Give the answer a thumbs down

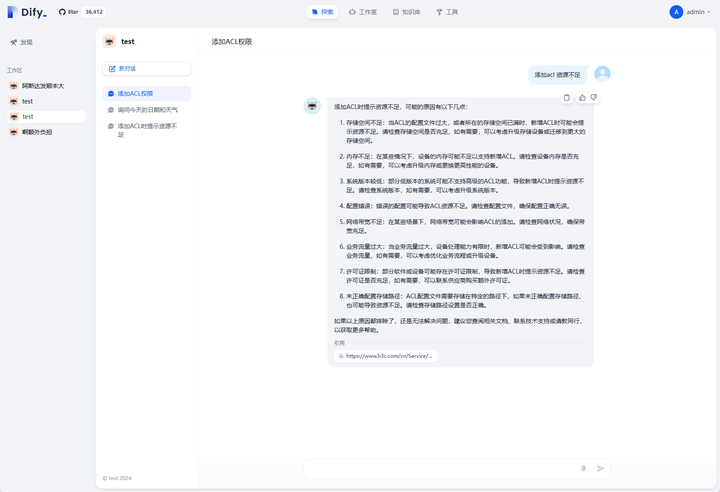tap(593, 97)
